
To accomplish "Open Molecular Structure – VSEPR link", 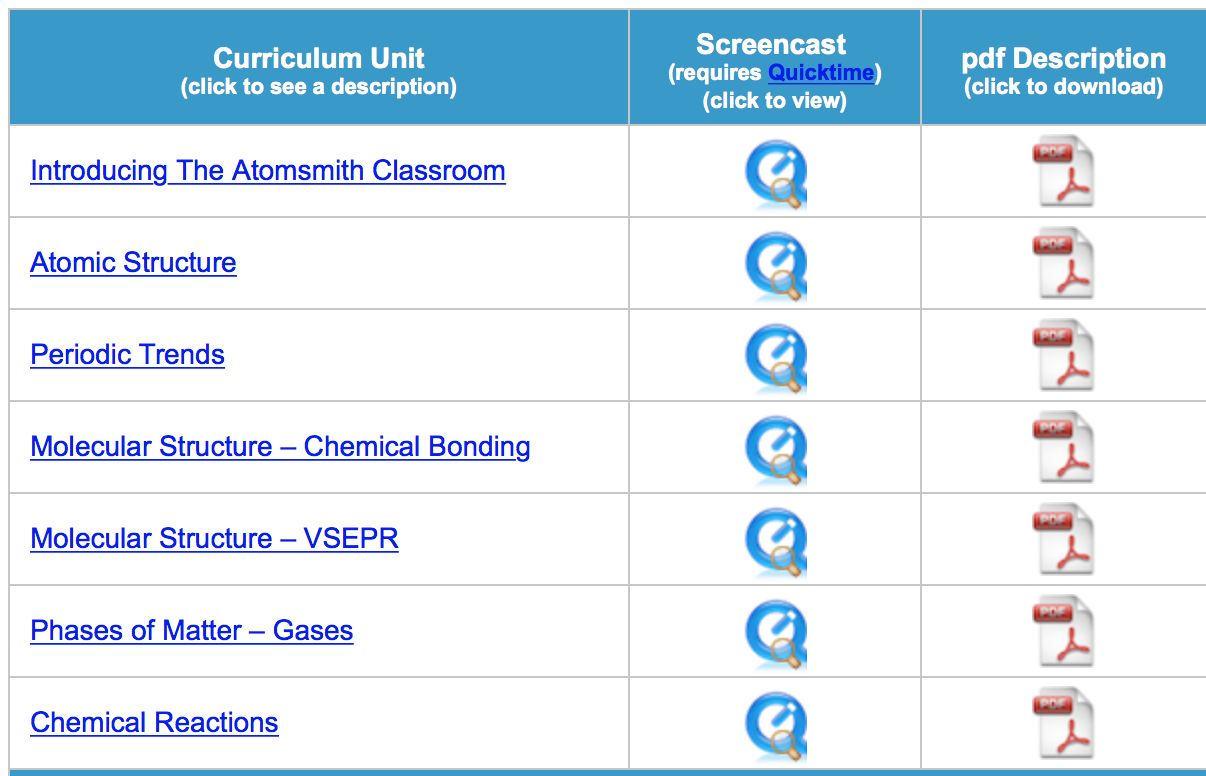I will pyautogui.click(x=214, y=539).
